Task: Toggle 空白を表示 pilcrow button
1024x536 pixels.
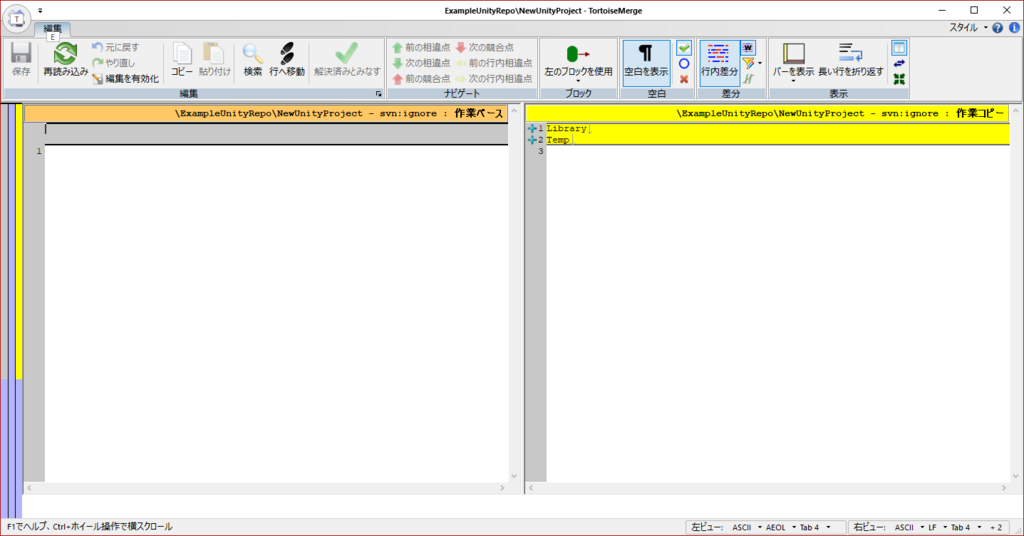Action: click(646, 63)
